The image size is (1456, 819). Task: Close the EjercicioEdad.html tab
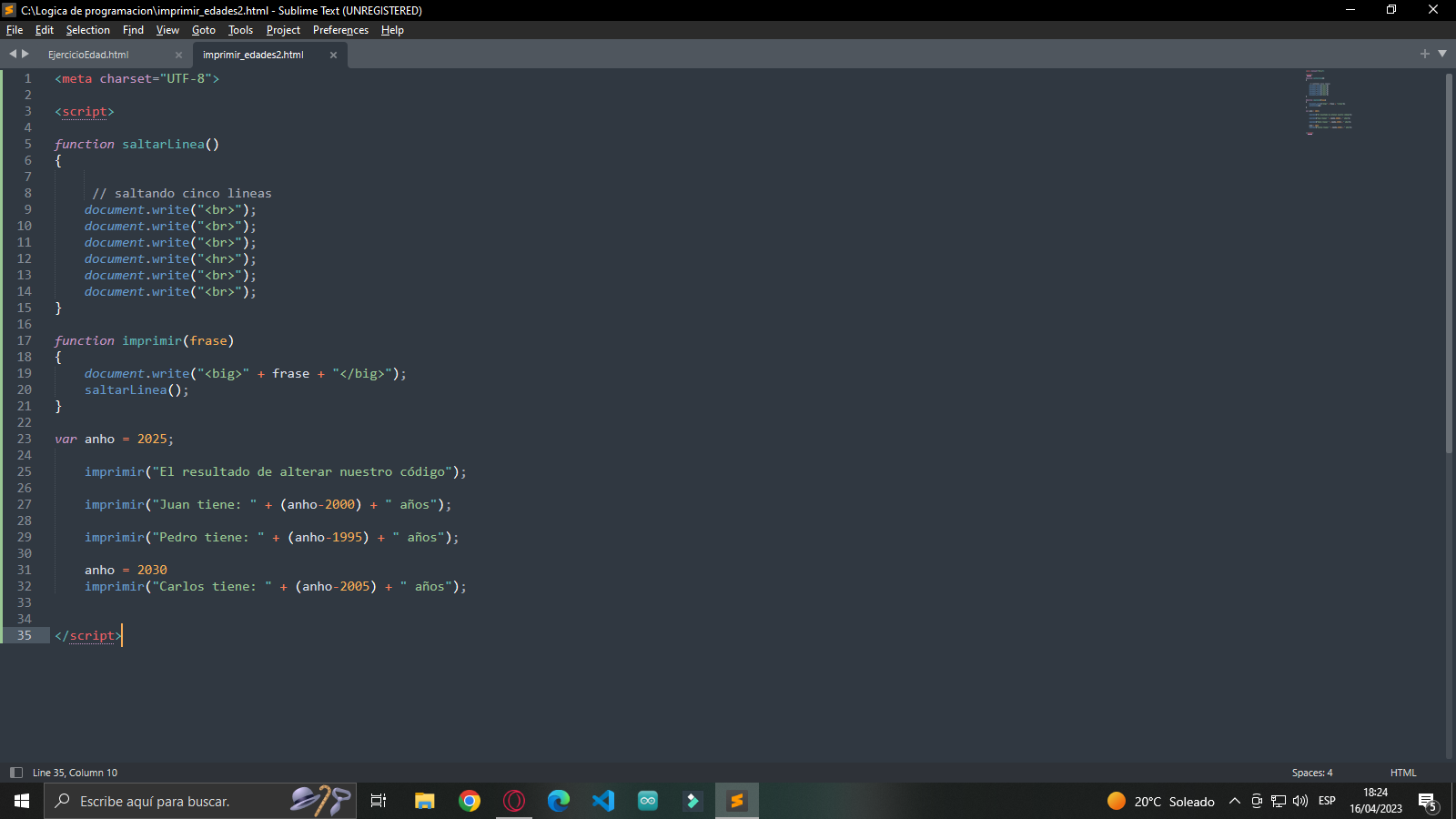tap(178, 55)
